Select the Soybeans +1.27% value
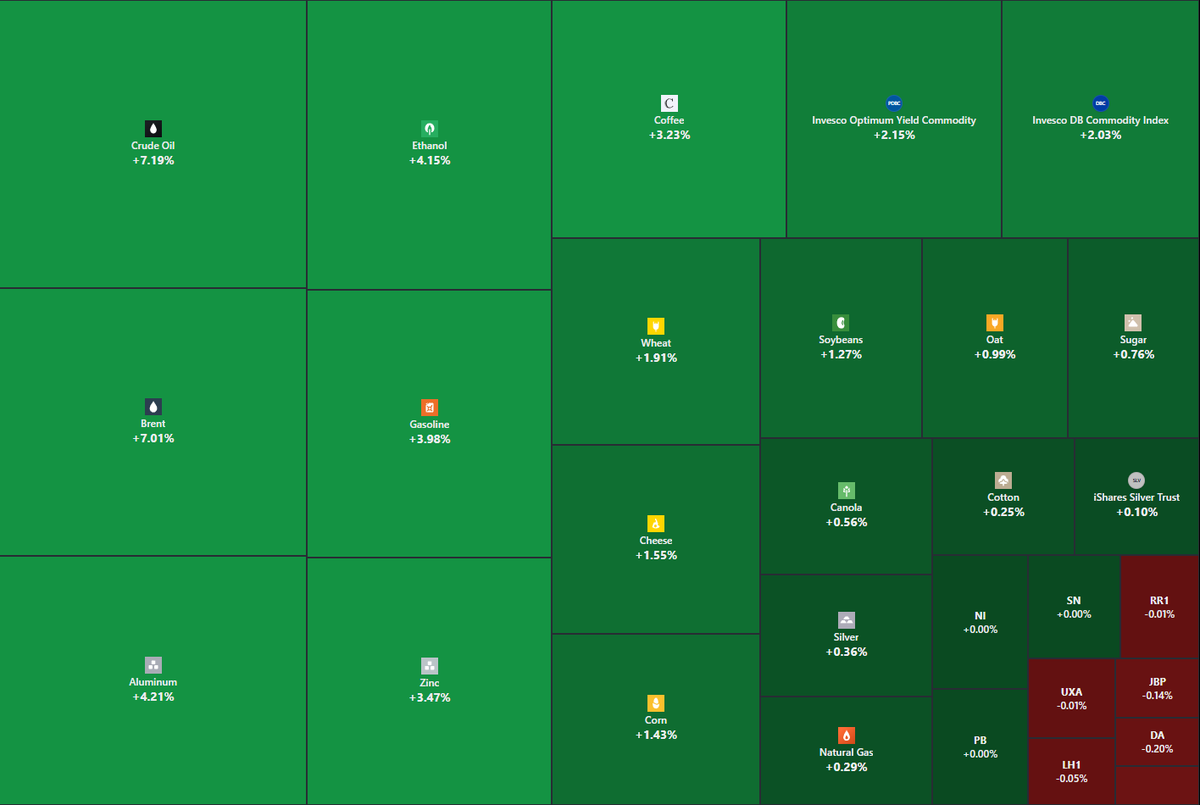The image size is (1200, 805). point(841,355)
